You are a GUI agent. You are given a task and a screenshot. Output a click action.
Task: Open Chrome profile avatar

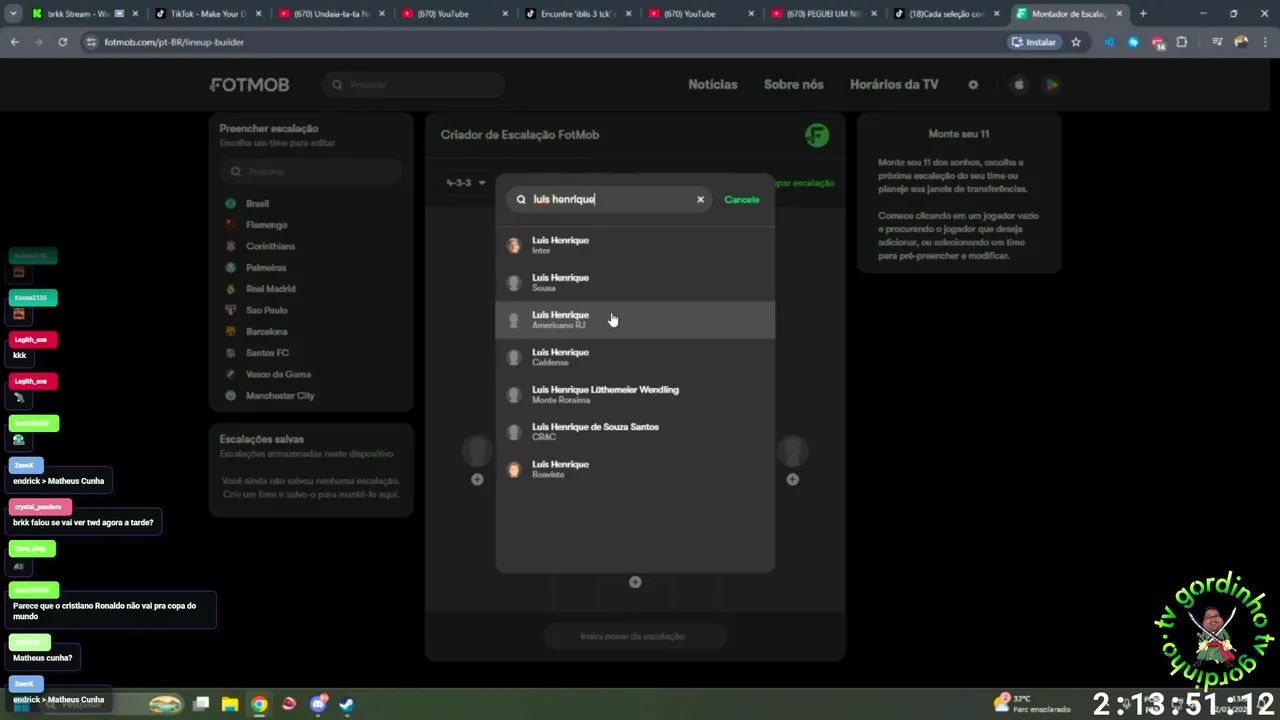[x=1241, y=42]
